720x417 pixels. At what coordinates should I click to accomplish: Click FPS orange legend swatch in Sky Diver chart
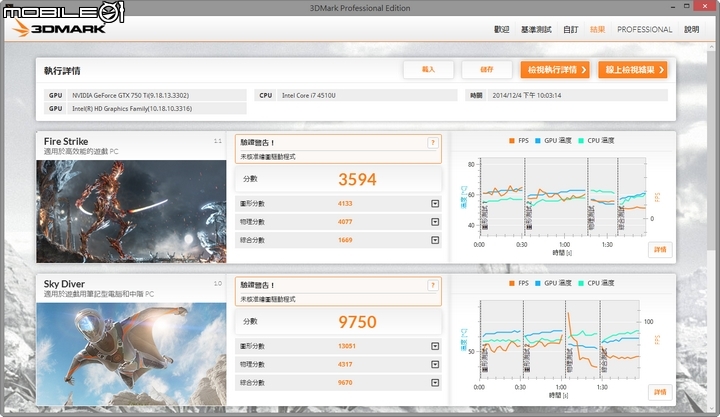[512, 283]
